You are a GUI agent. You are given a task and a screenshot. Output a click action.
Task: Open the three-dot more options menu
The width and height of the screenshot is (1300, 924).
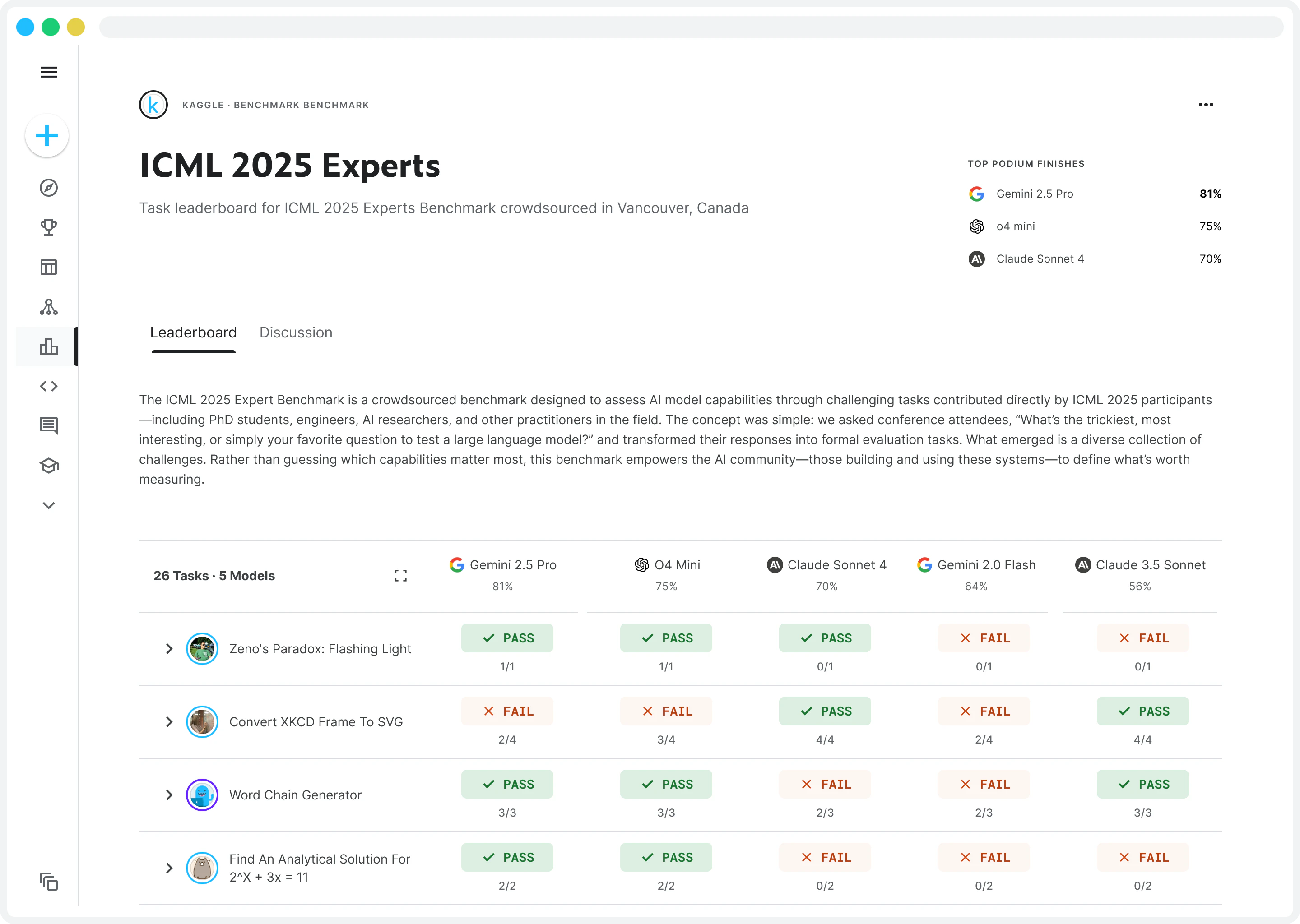coord(1206,105)
